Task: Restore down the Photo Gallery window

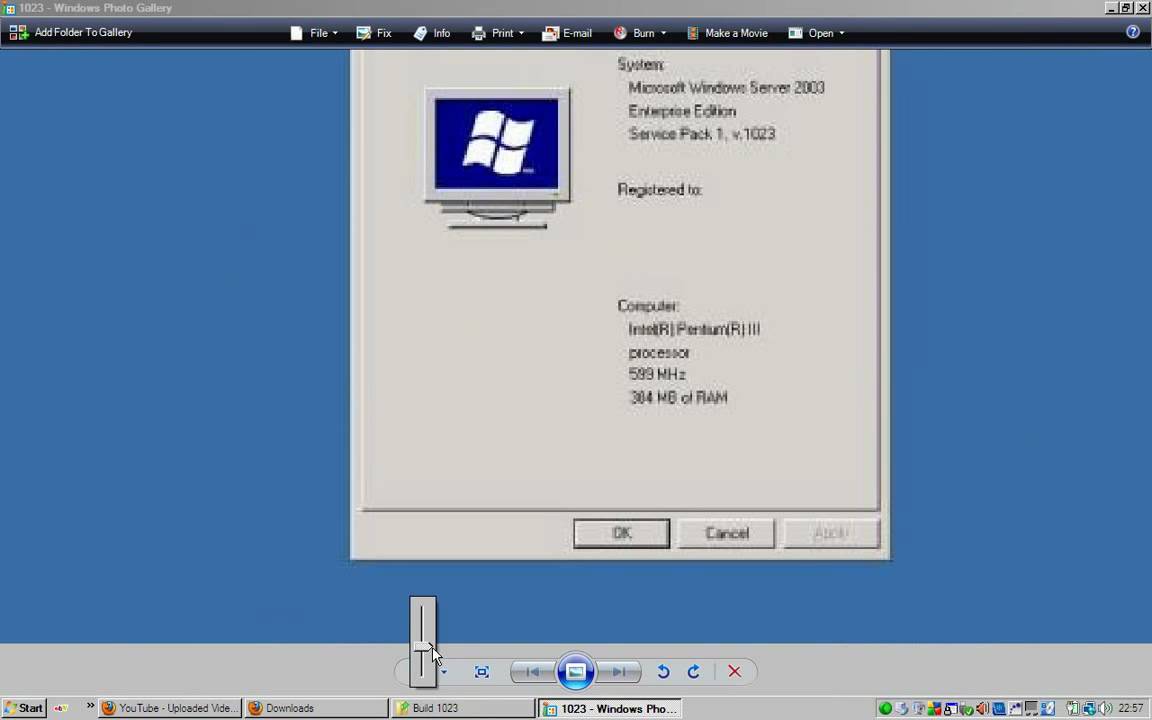Action: click(x=1126, y=8)
